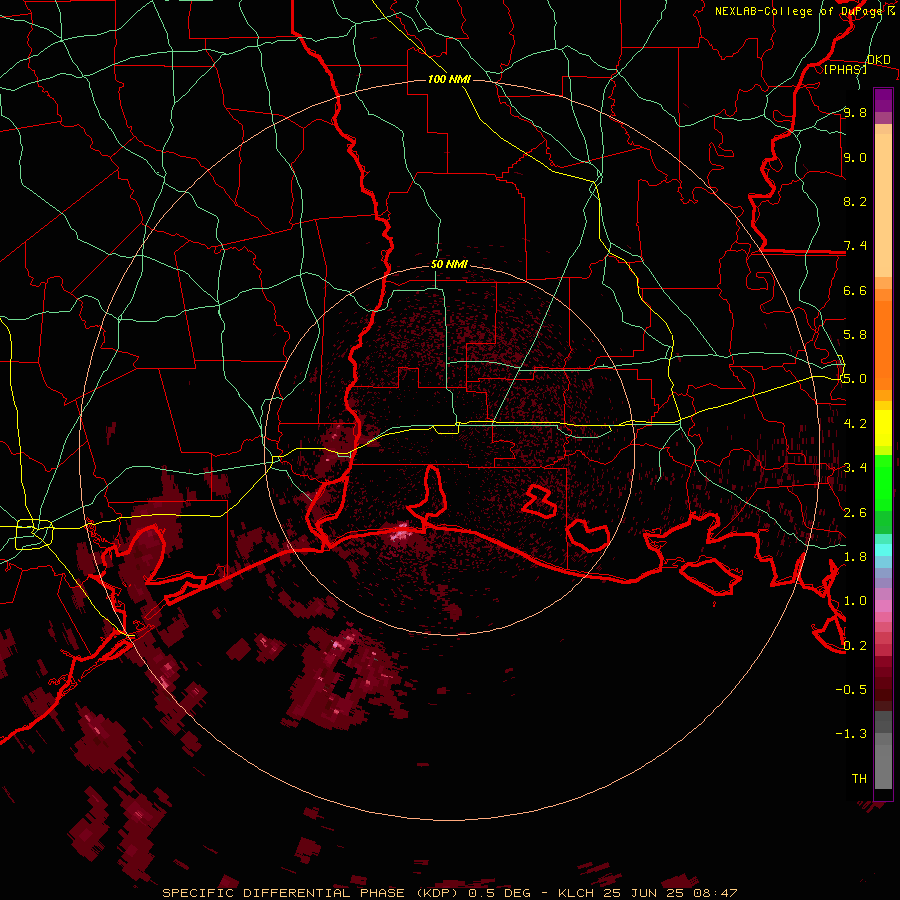Viewport: 900px width, 900px height.
Task: Select the peach swatch beside 8.2
Action: coord(883,205)
